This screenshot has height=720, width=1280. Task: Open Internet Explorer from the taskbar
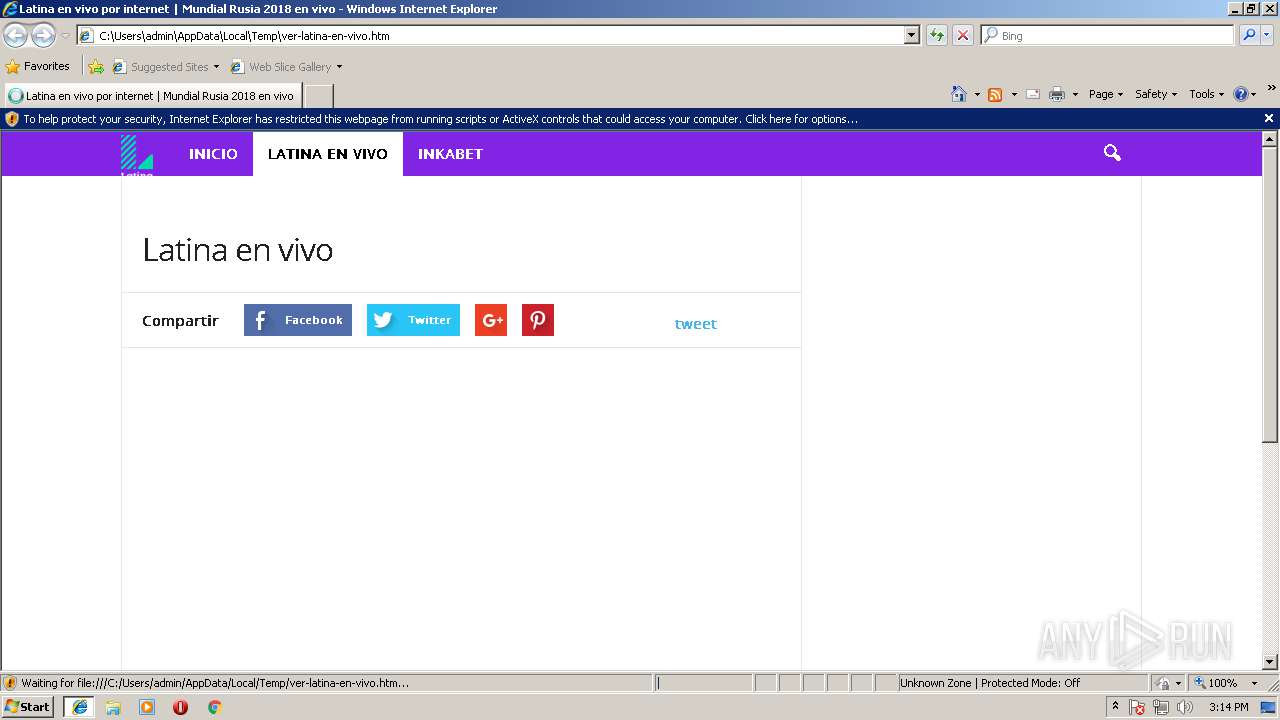(80, 707)
